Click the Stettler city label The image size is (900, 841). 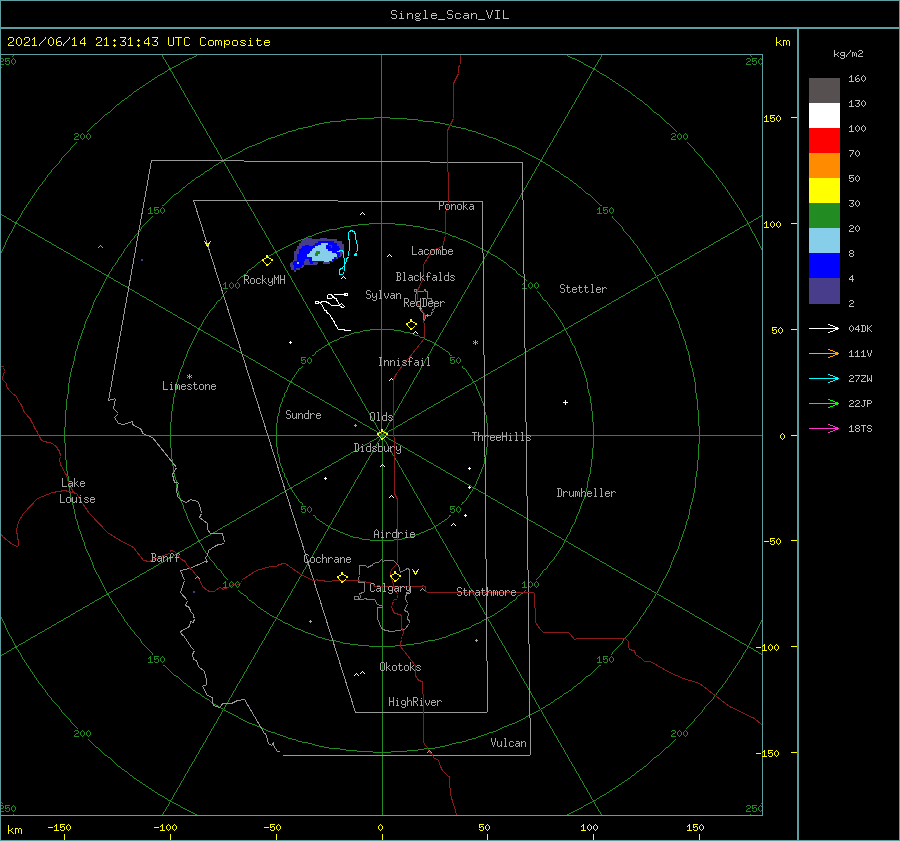[583, 289]
